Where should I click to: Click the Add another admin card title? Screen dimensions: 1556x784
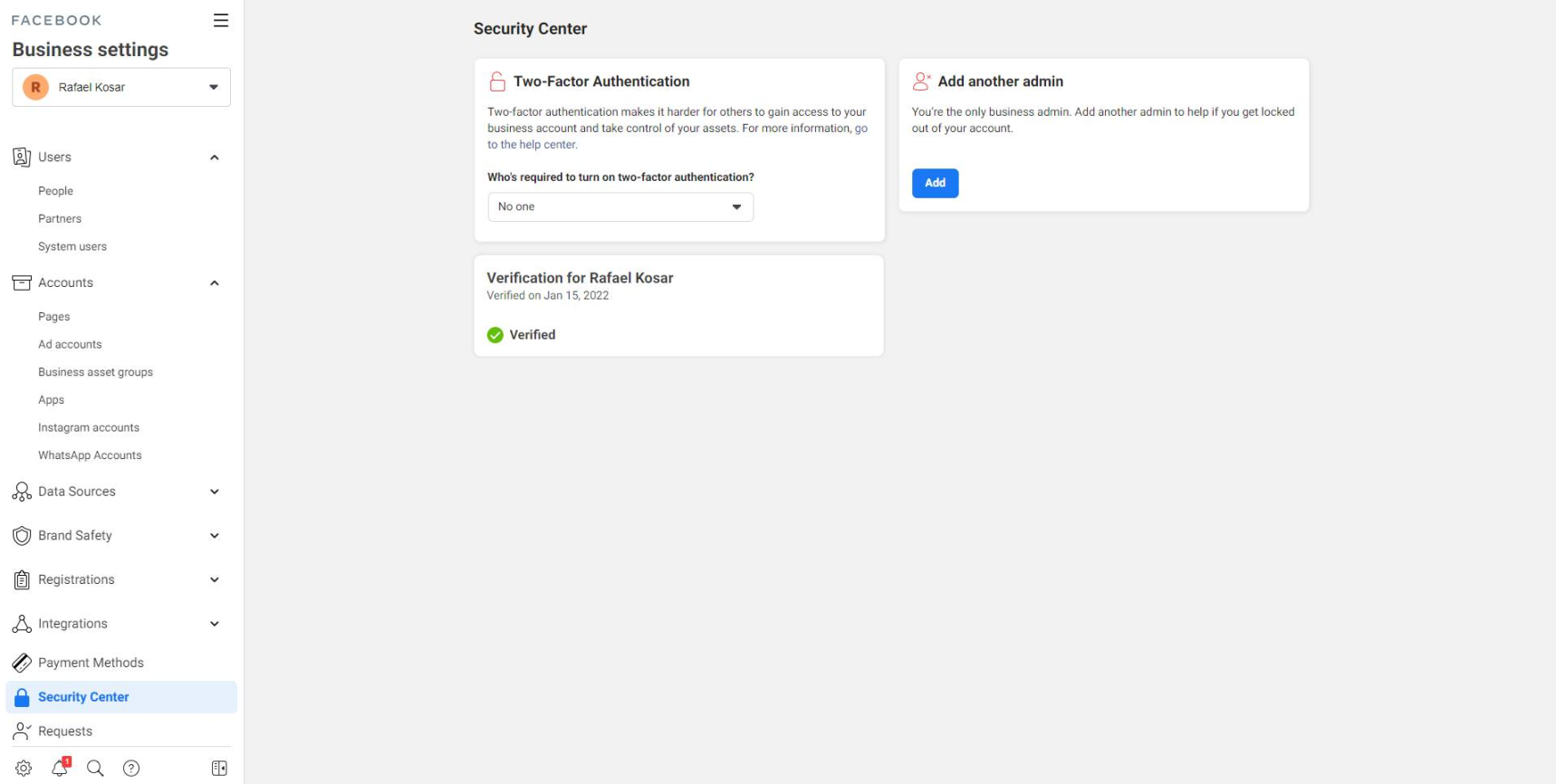[x=1000, y=81]
